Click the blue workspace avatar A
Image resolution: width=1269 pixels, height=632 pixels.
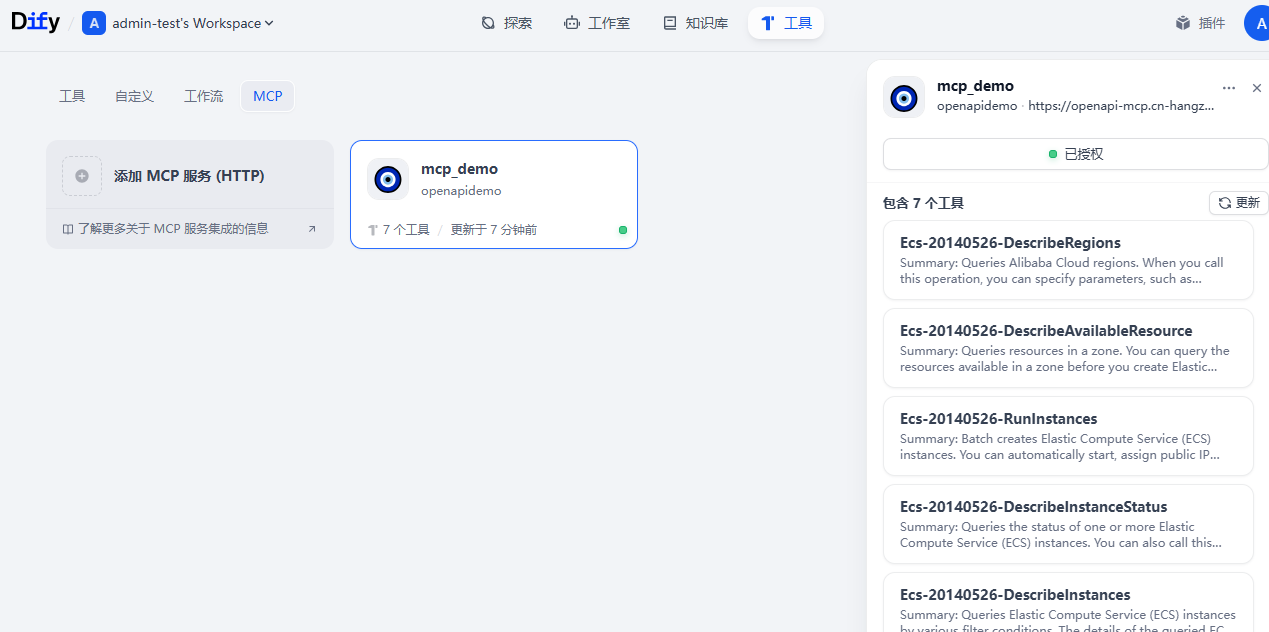coord(94,23)
